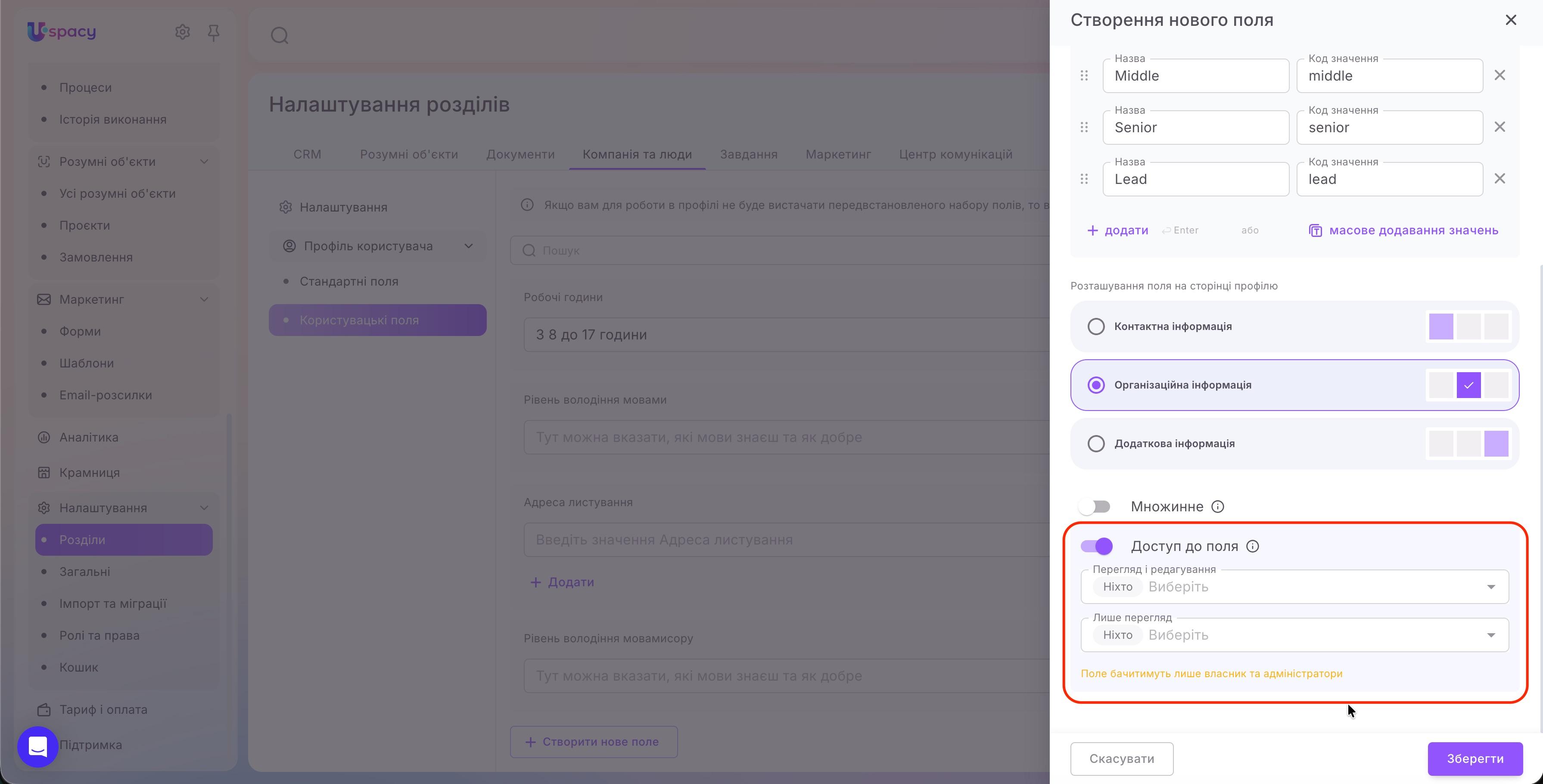Close the Створення нового поля panel

point(1511,20)
